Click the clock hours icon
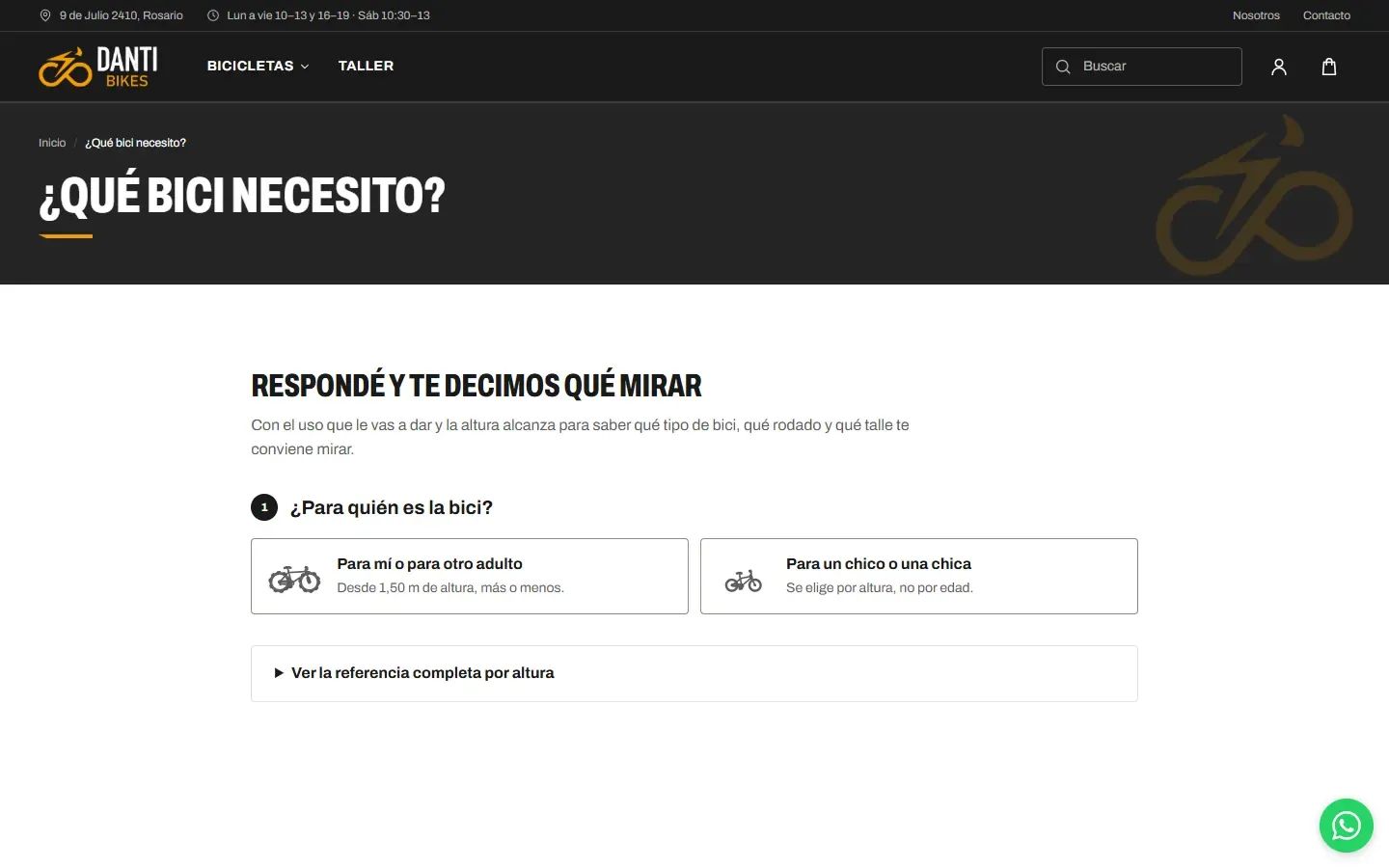Image resolution: width=1389 pixels, height=868 pixels. (213, 15)
